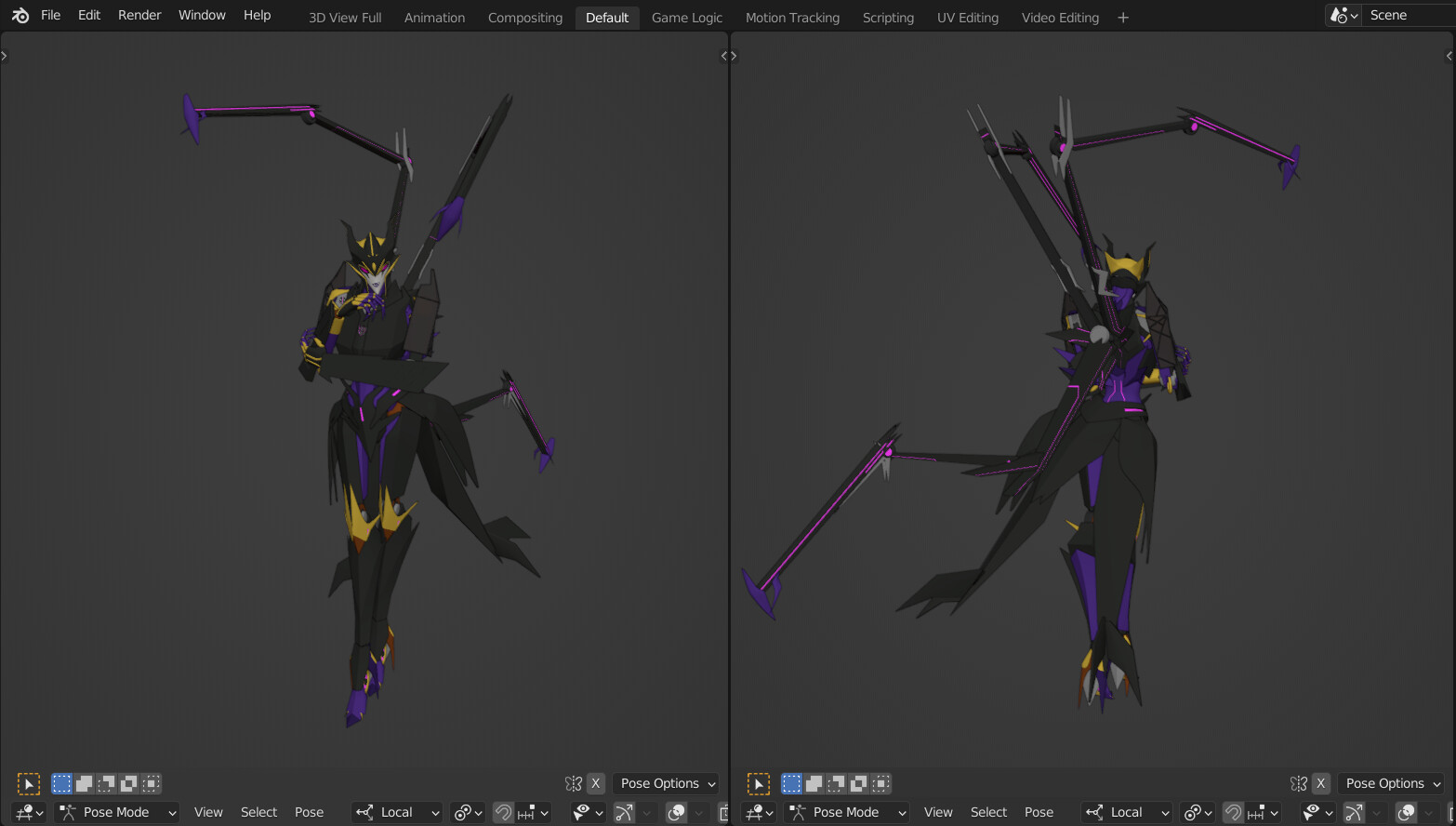
Task: Open the Render menu
Action: pos(139,15)
